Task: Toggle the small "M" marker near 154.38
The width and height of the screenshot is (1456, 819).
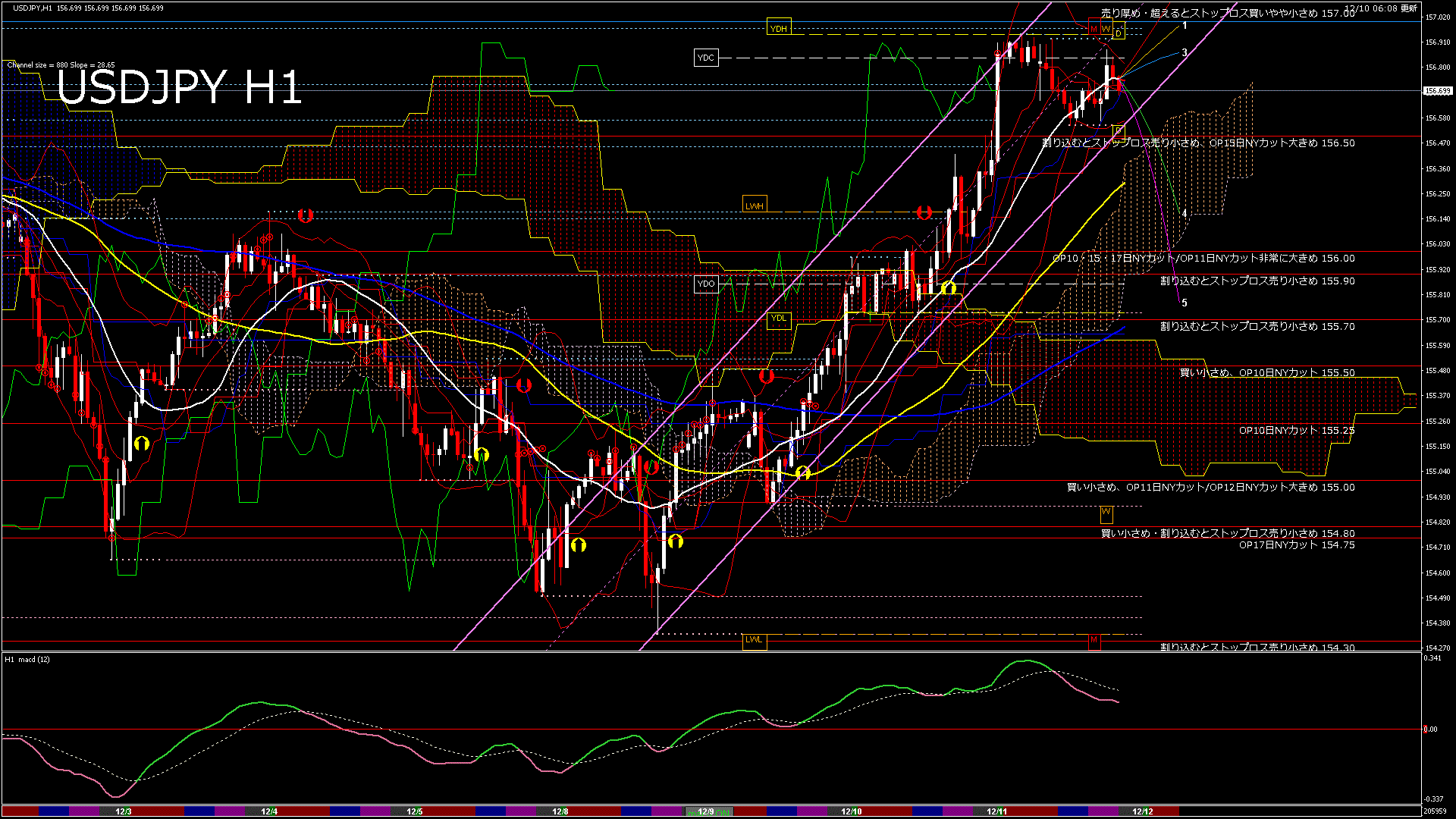Action: [x=1094, y=641]
